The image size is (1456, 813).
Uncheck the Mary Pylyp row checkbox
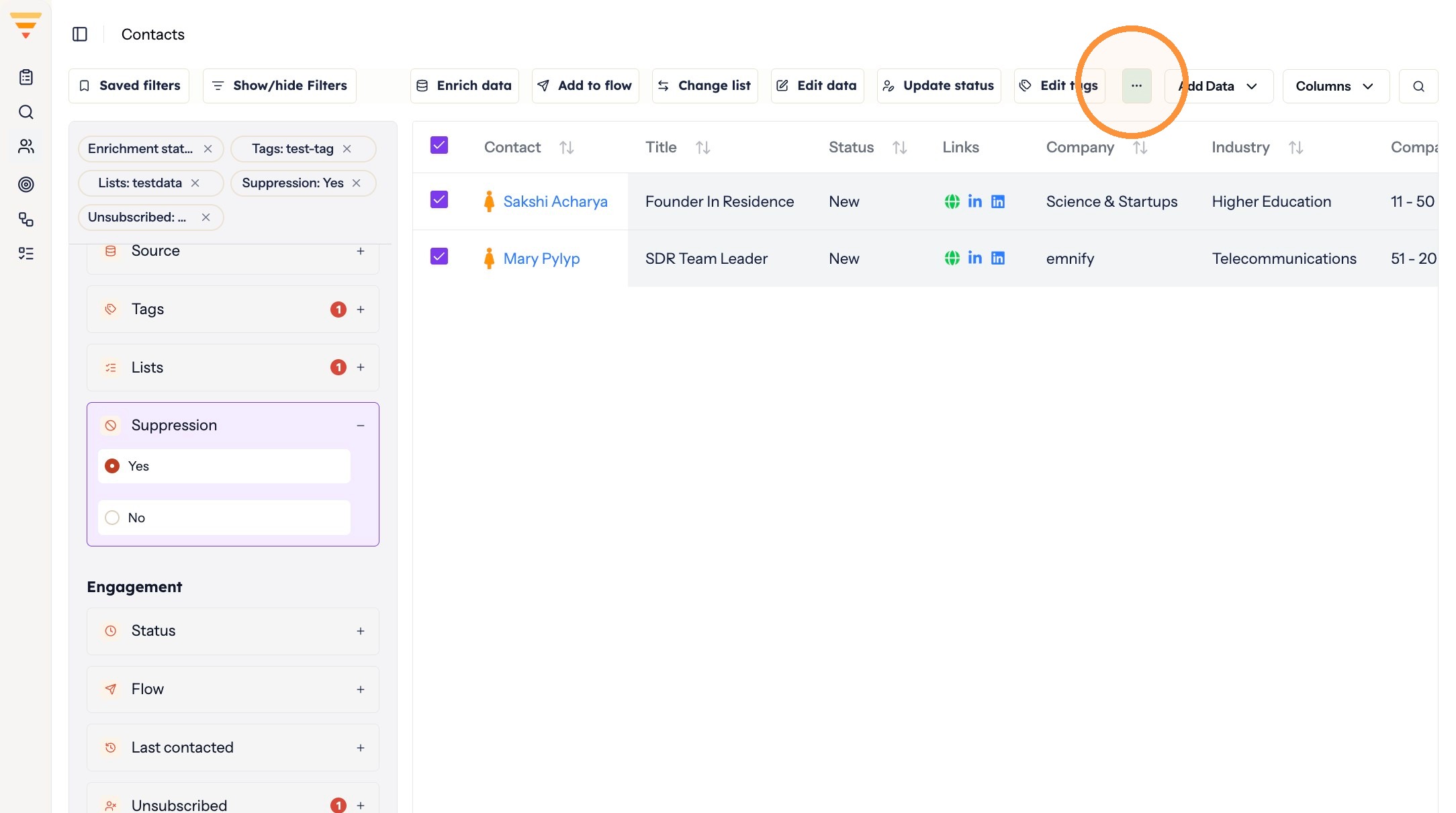[439, 256]
